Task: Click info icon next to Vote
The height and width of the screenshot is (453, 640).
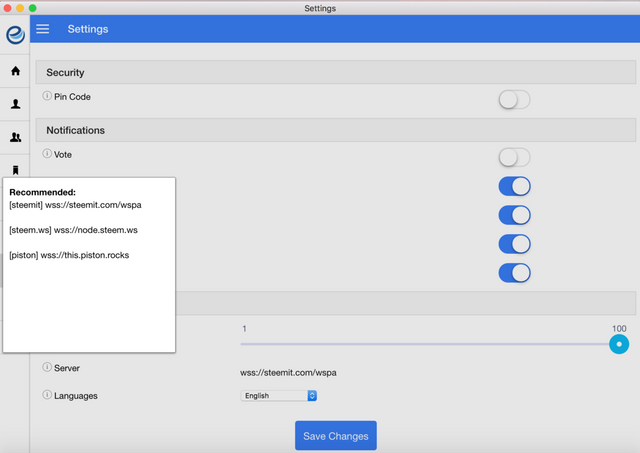Action: (47, 154)
